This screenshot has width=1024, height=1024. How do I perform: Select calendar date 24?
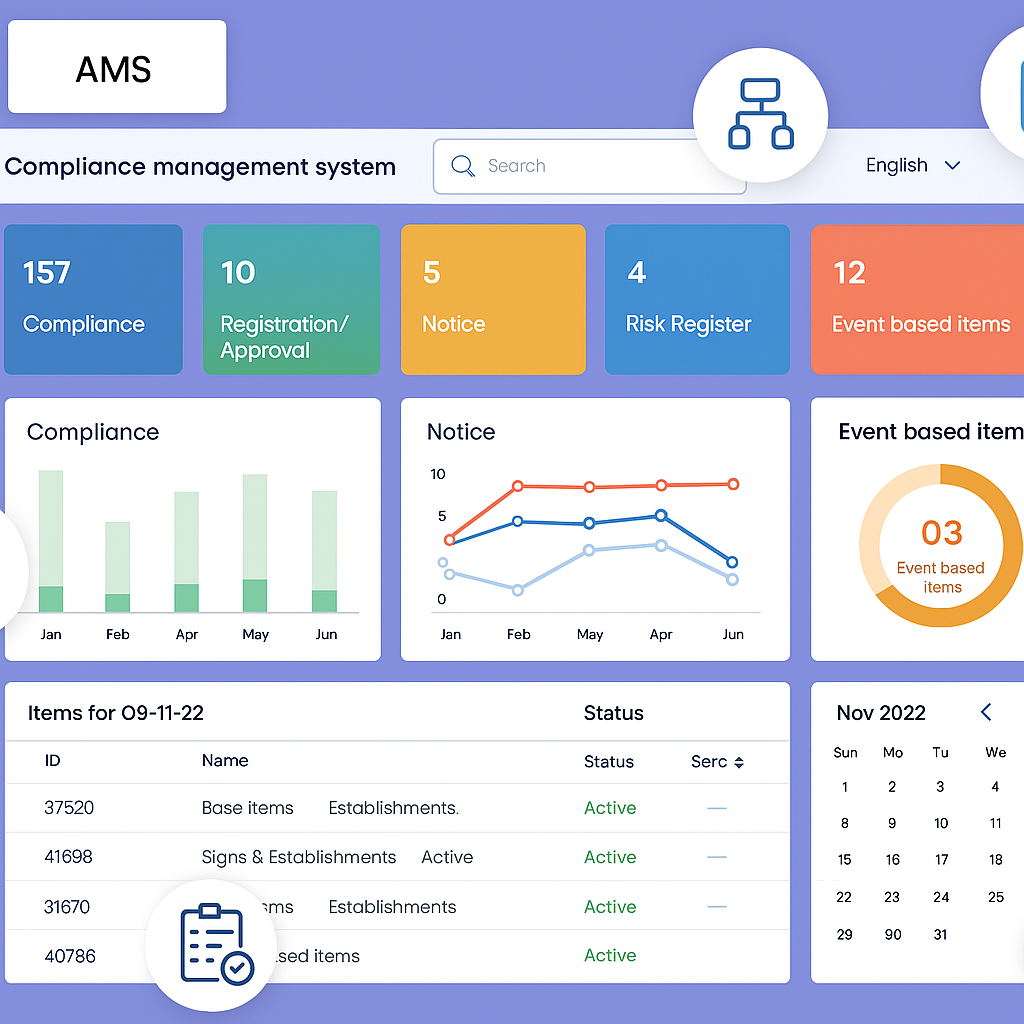(941, 897)
